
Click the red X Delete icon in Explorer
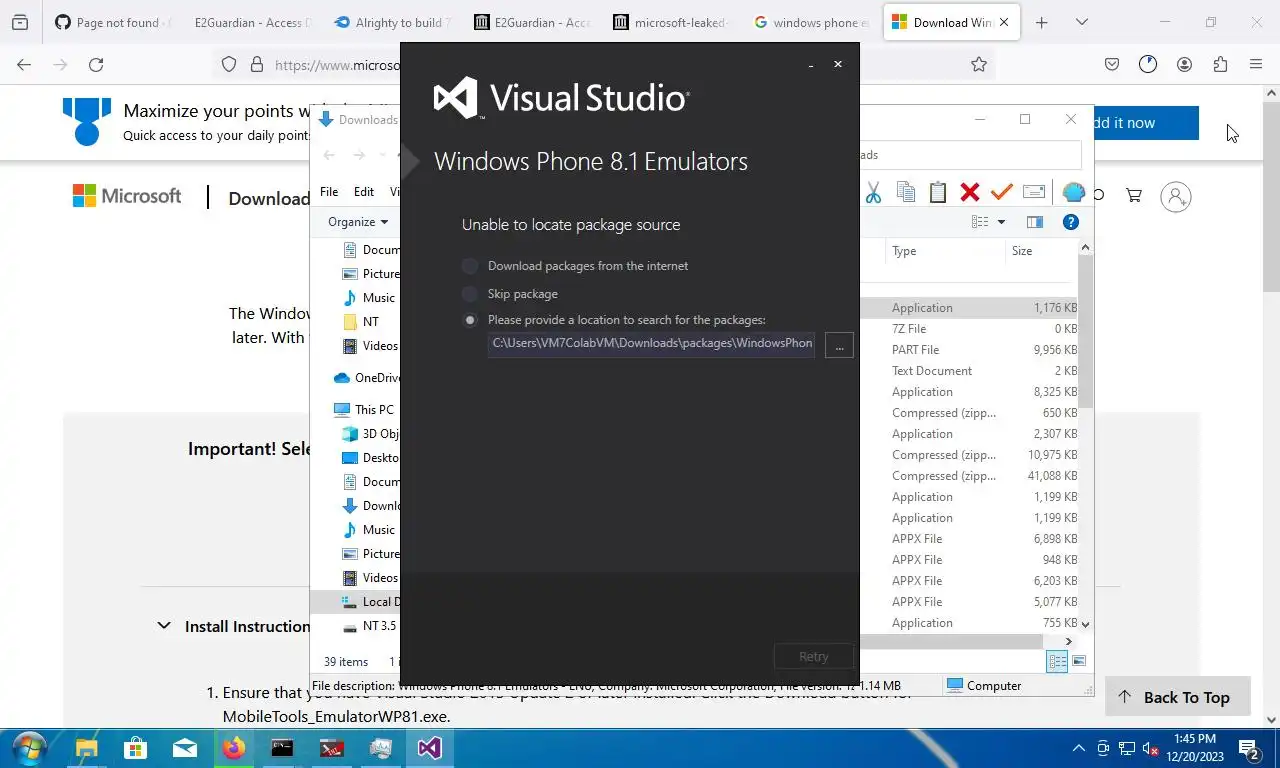point(969,192)
